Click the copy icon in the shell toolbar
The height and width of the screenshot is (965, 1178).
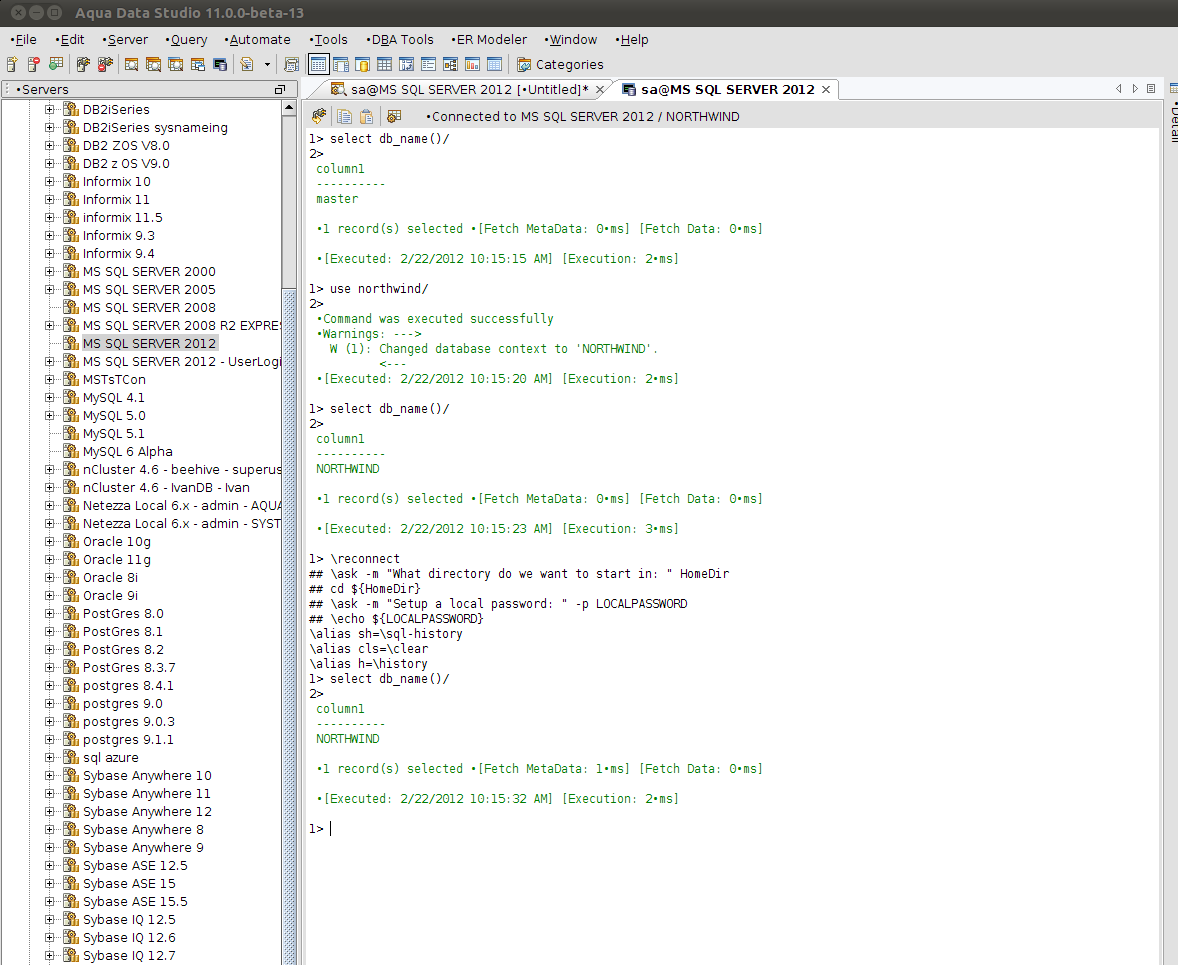344,116
